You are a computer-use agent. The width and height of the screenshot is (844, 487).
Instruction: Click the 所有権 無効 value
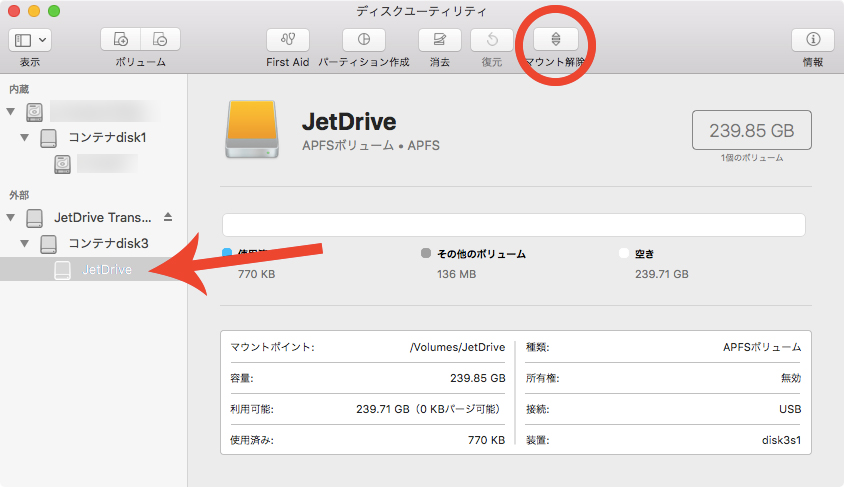point(791,378)
